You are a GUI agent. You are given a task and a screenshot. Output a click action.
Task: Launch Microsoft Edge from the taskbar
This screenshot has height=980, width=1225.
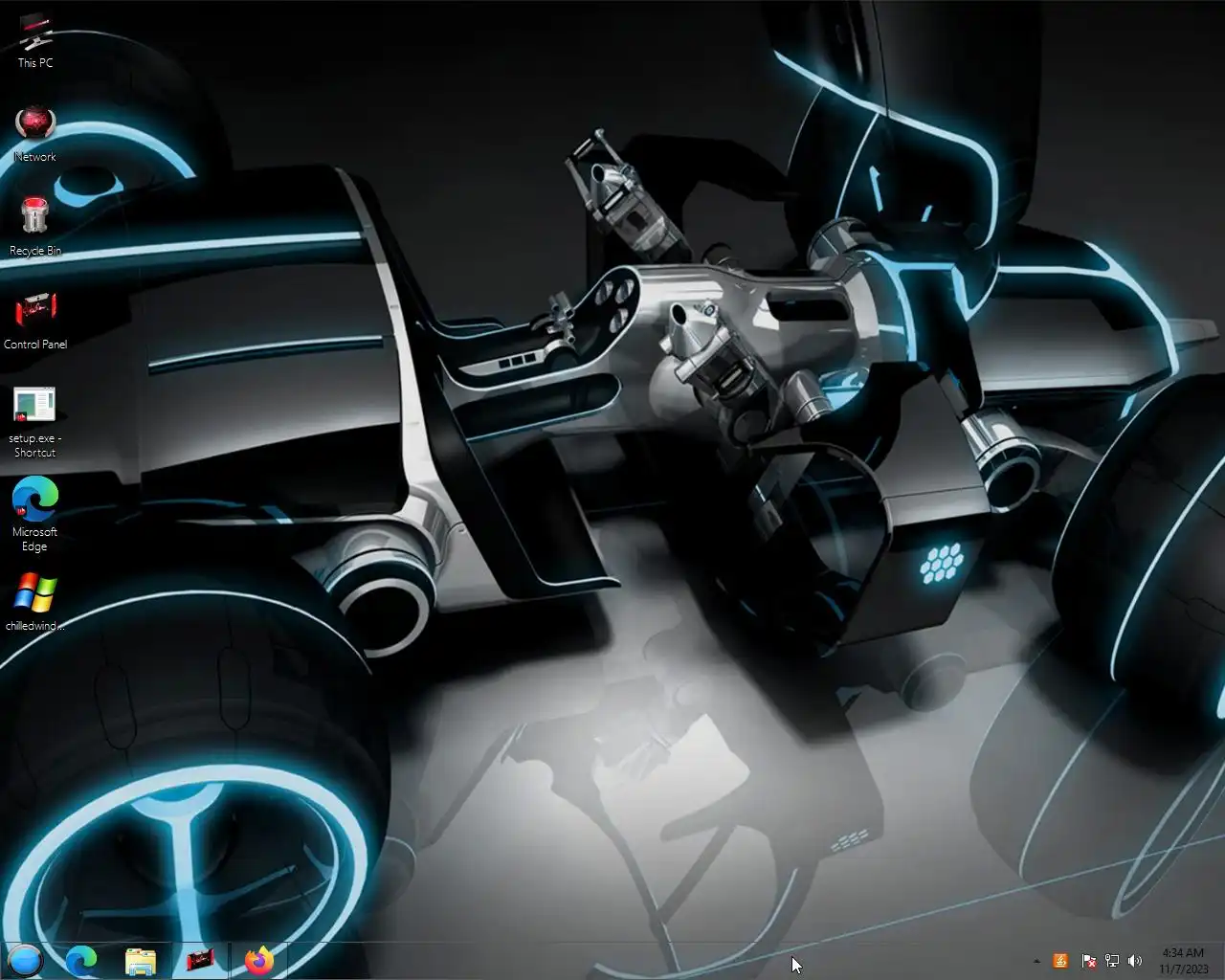point(82,960)
